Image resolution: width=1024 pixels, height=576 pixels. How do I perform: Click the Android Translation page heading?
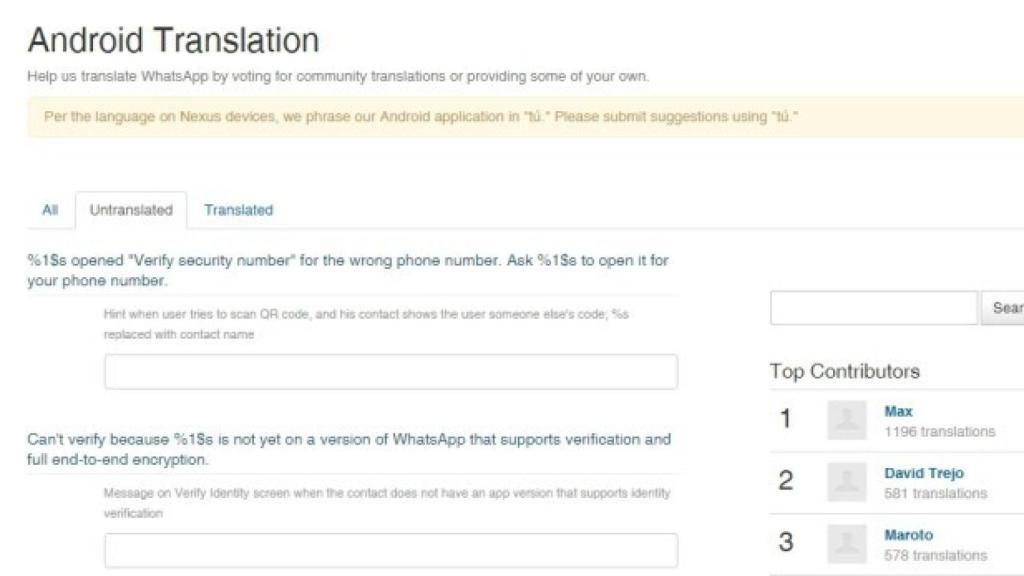174,40
